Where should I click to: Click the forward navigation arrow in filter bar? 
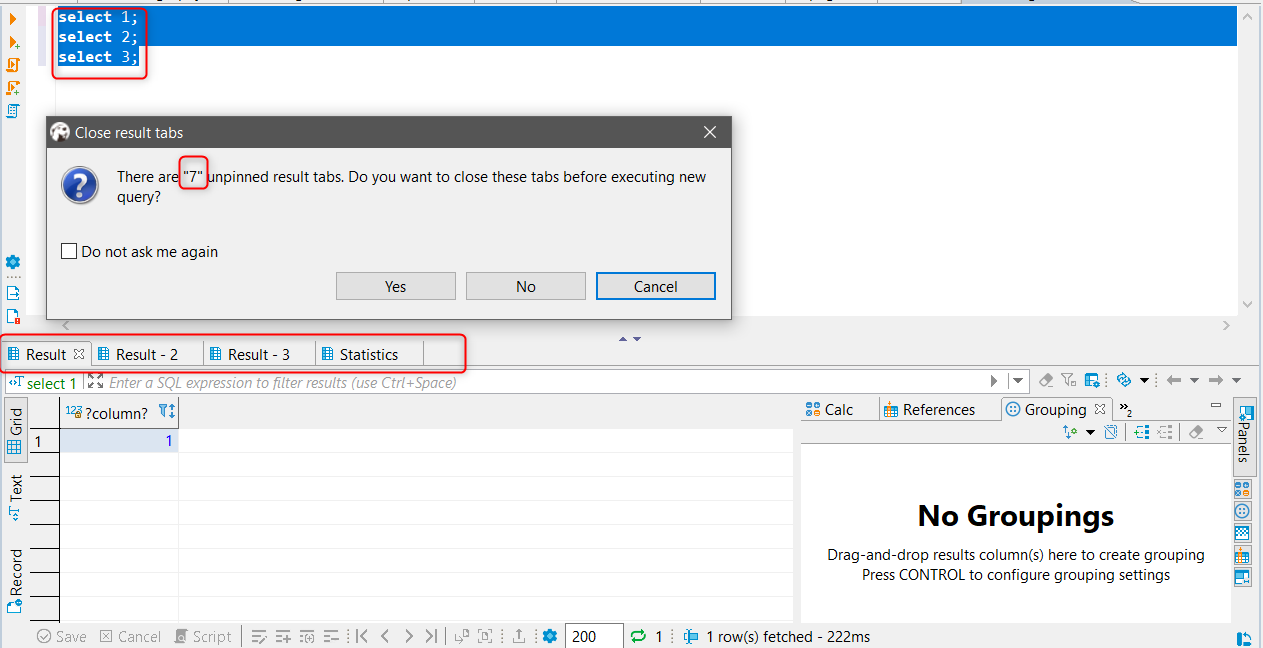pos(1215,380)
